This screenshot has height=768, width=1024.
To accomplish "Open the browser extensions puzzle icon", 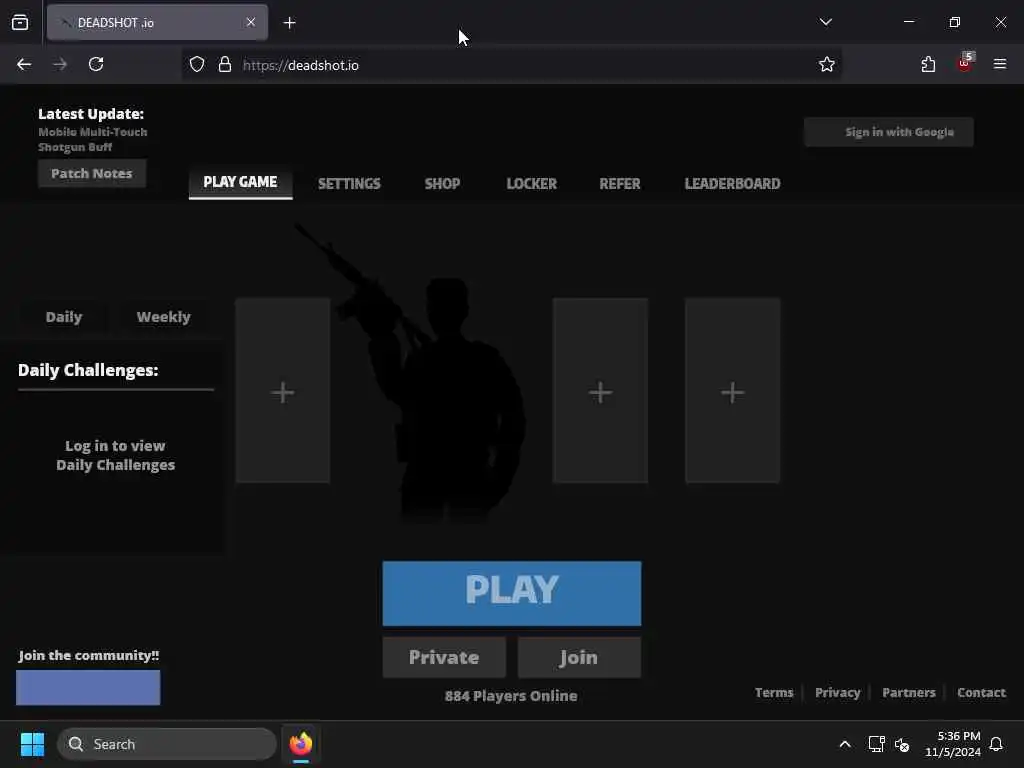I will 928,64.
